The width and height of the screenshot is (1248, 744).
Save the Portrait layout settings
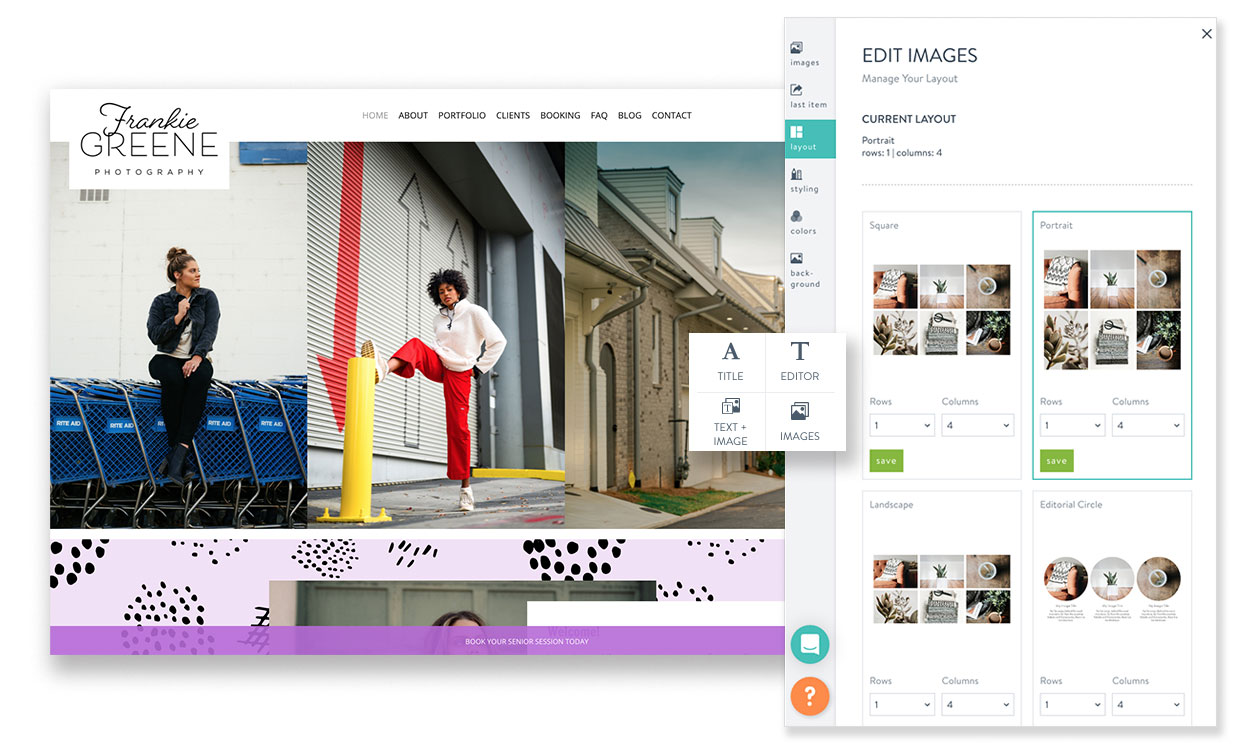(1056, 461)
